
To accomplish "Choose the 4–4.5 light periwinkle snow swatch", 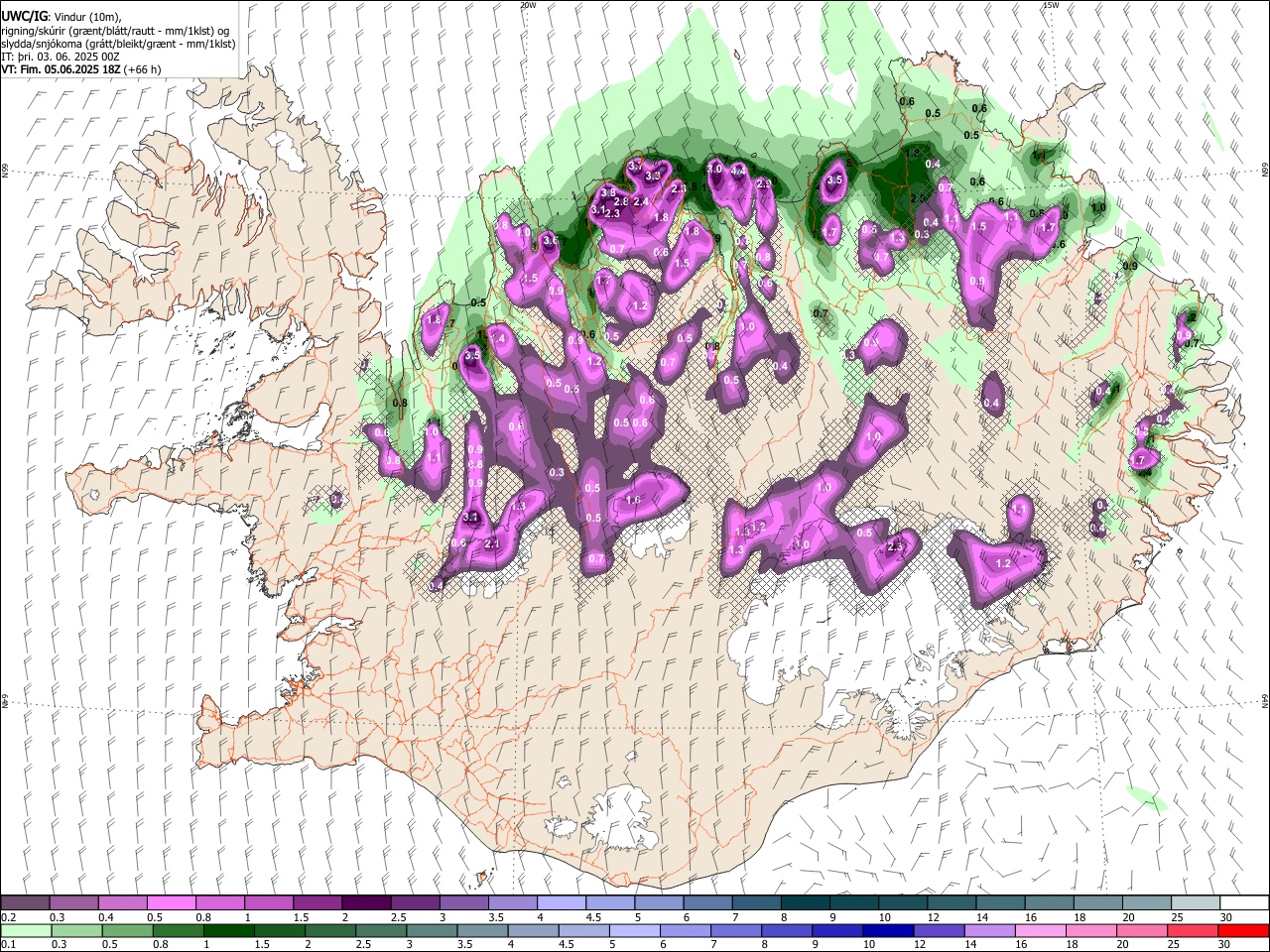I will tap(561, 902).
